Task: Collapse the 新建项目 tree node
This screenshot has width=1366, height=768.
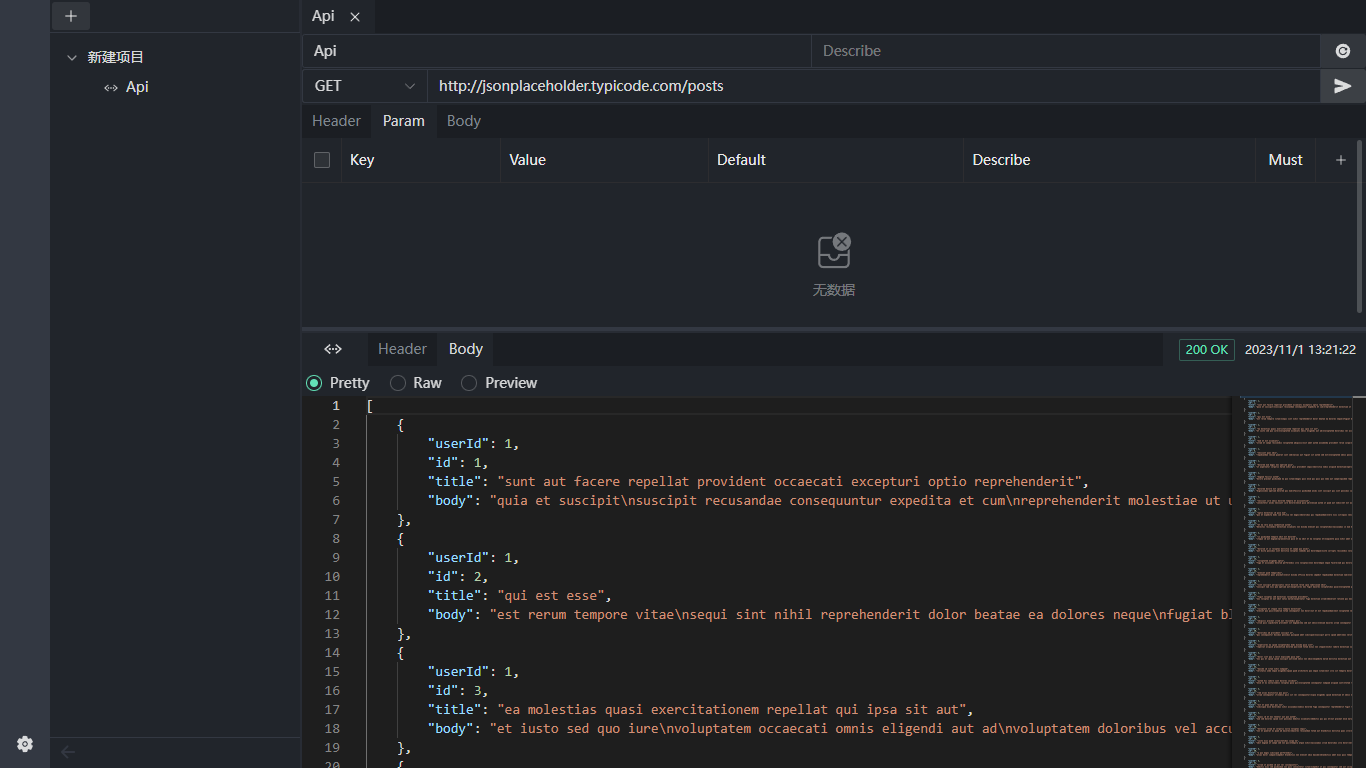Action: click(71, 58)
